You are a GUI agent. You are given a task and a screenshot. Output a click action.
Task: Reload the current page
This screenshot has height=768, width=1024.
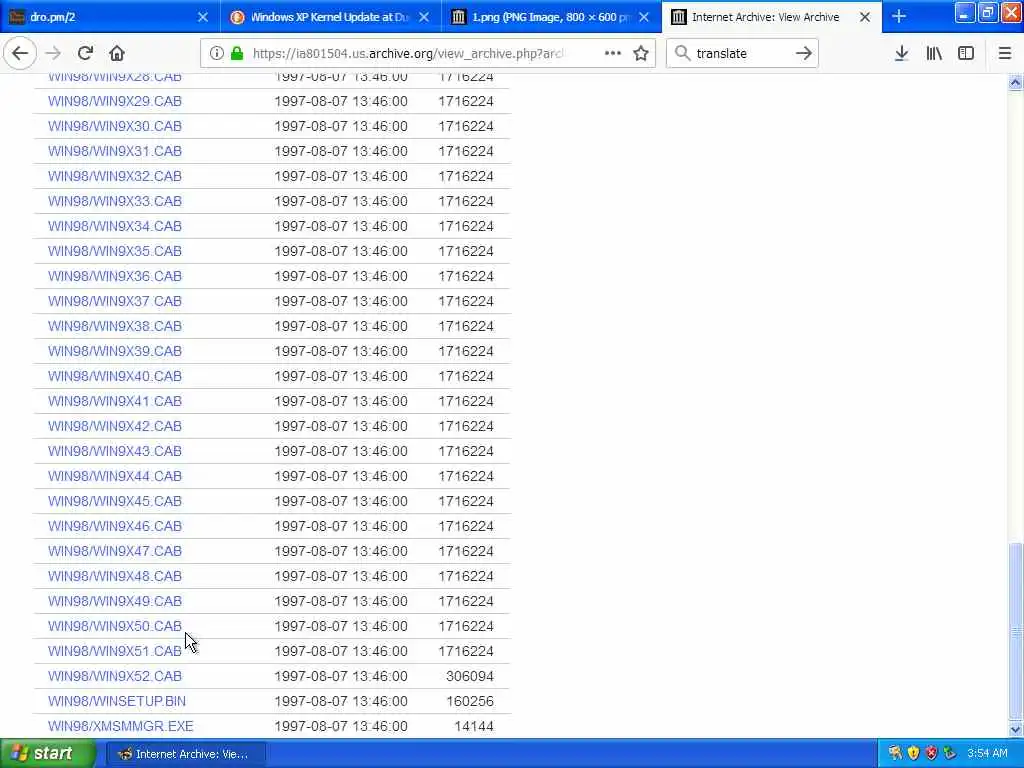click(x=86, y=53)
